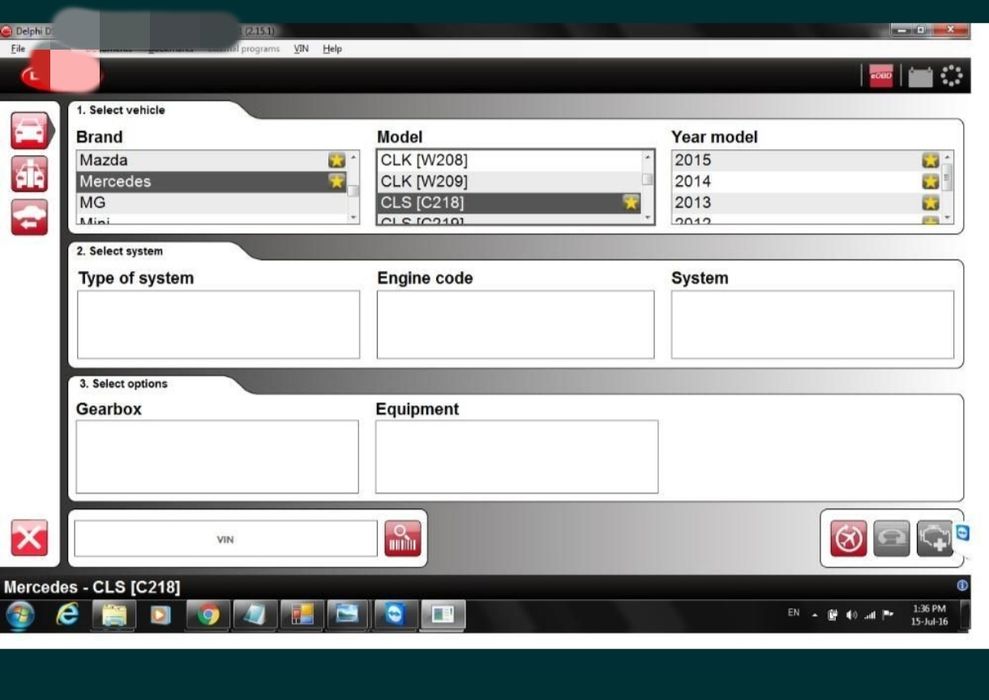
Task: Click the red X exit icon in sidebar
Action: [x=29, y=538]
